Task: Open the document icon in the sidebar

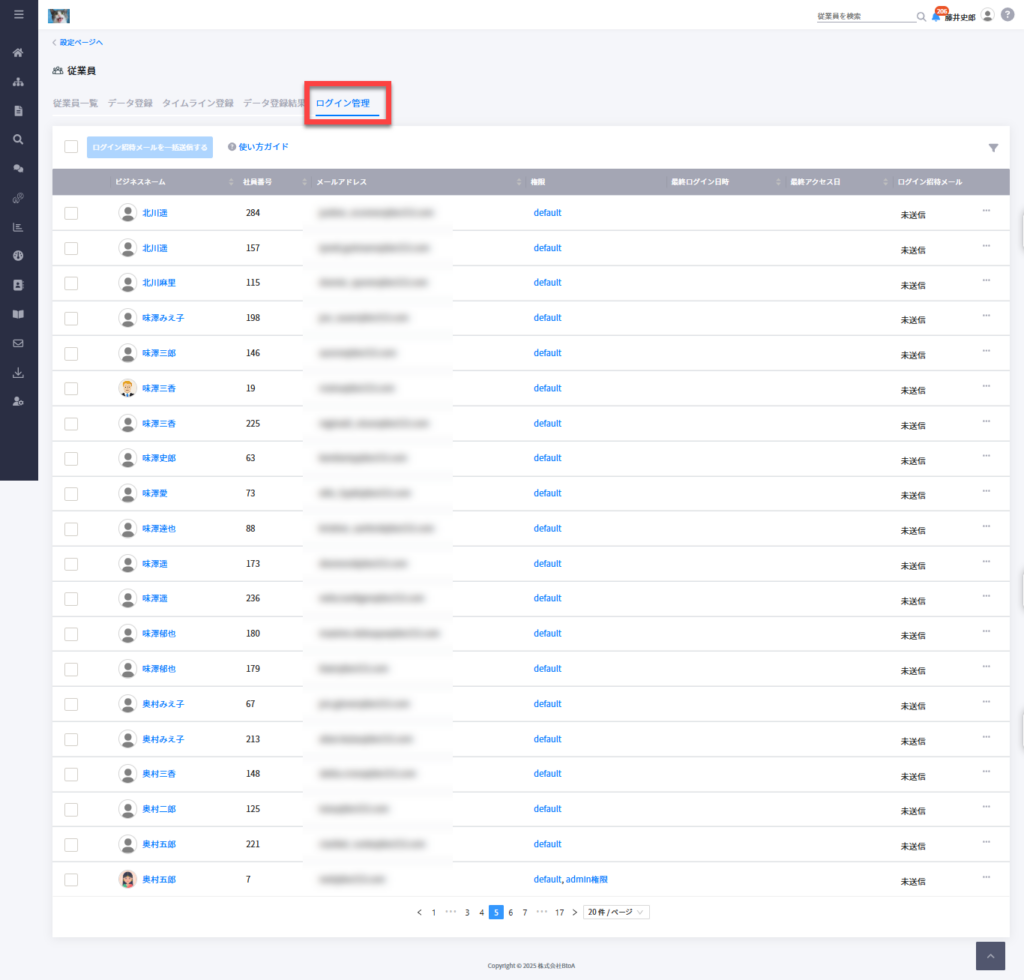Action: point(18,110)
